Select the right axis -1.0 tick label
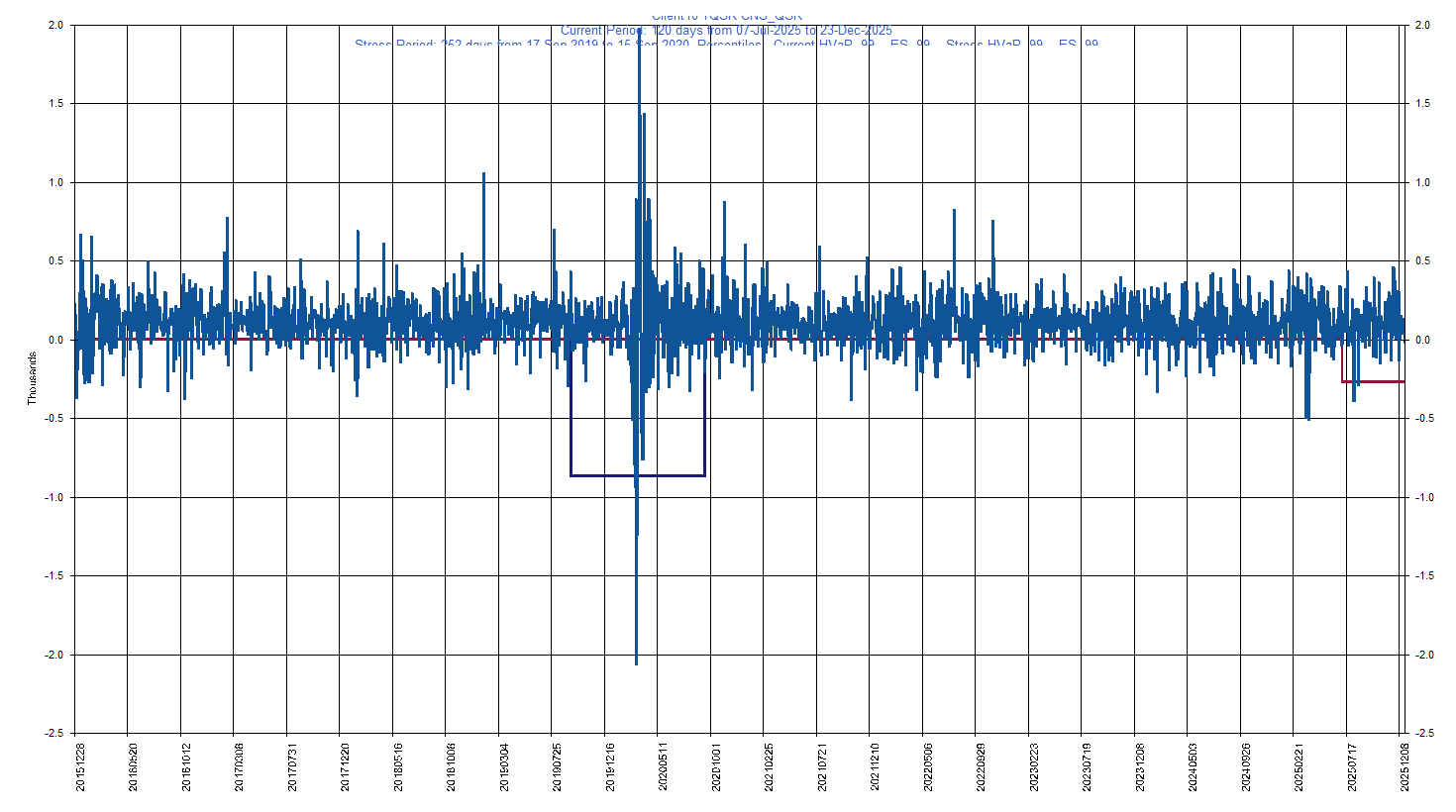 click(1423, 498)
